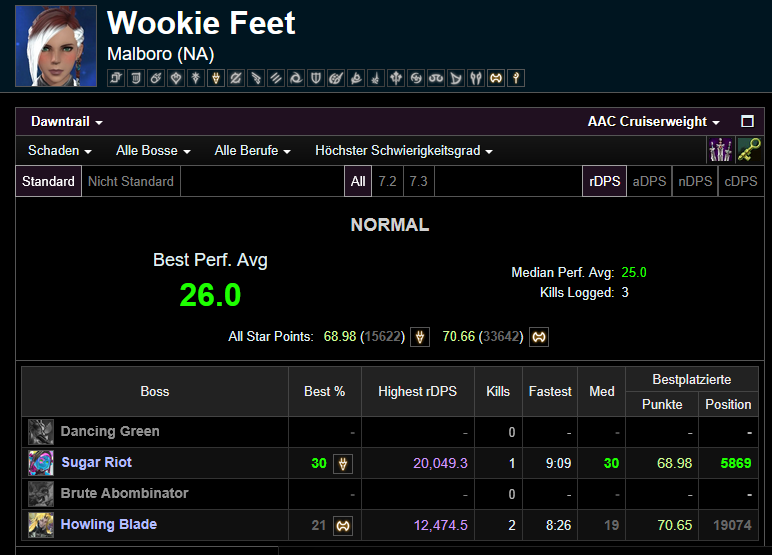Select the Red Mage job icon

(x=376, y=78)
